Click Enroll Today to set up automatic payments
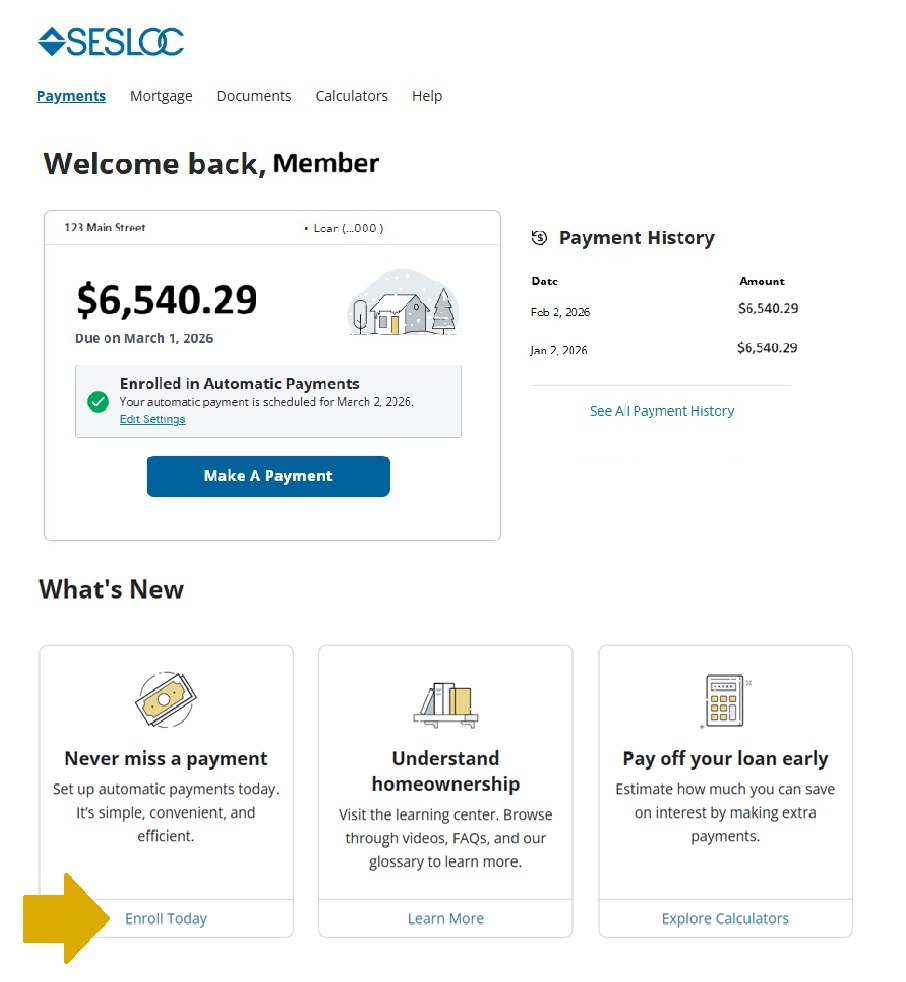Viewport: 906px width, 982px height. (x=166, y=918)
